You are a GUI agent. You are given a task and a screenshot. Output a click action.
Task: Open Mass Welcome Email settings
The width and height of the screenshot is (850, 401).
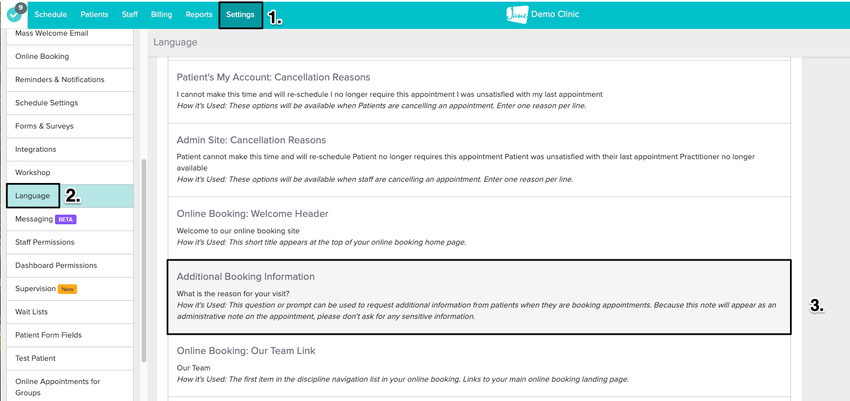point(70,33)
